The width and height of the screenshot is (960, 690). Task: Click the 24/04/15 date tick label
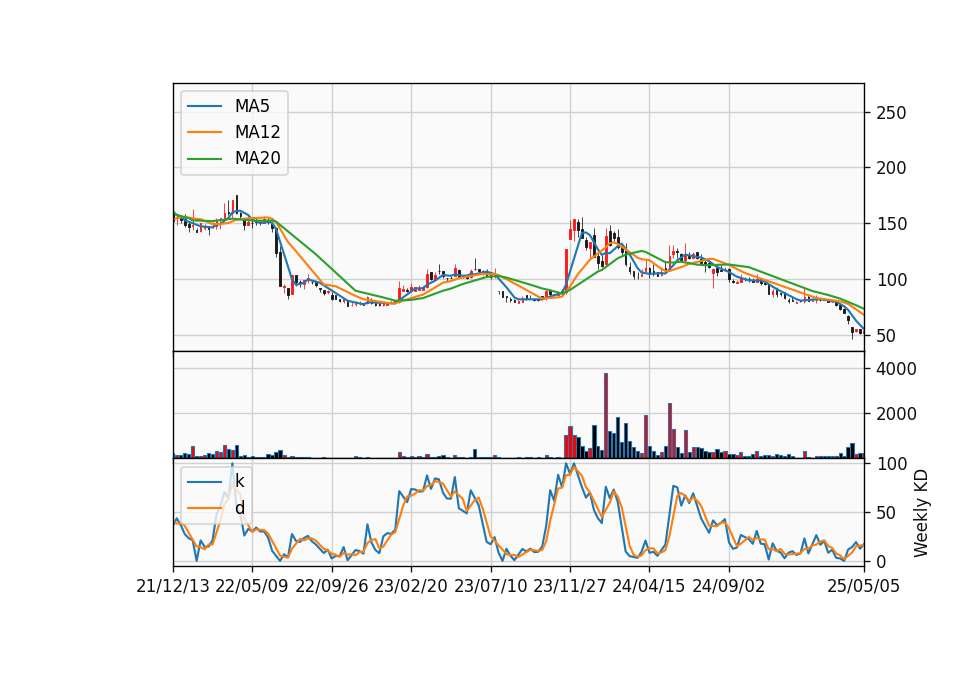point(649,586)
